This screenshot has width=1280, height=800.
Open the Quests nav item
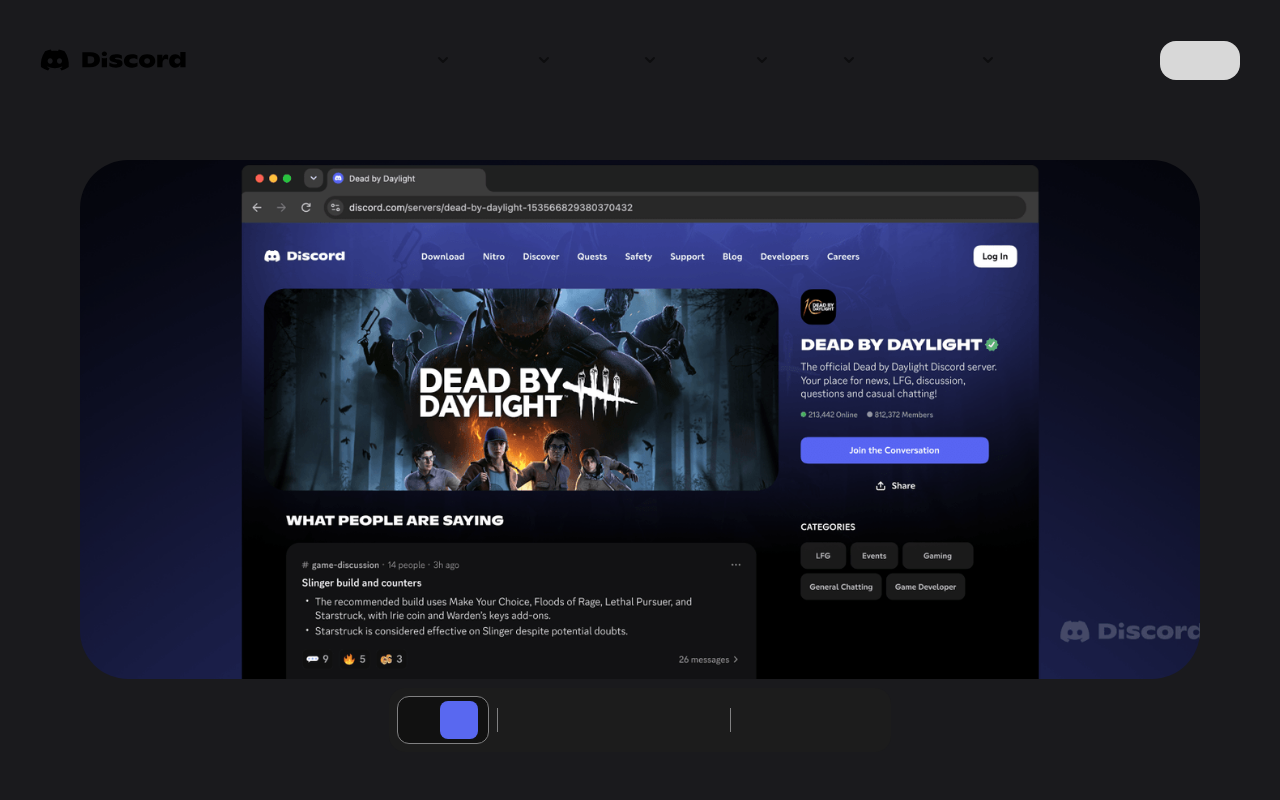(592, 257)
